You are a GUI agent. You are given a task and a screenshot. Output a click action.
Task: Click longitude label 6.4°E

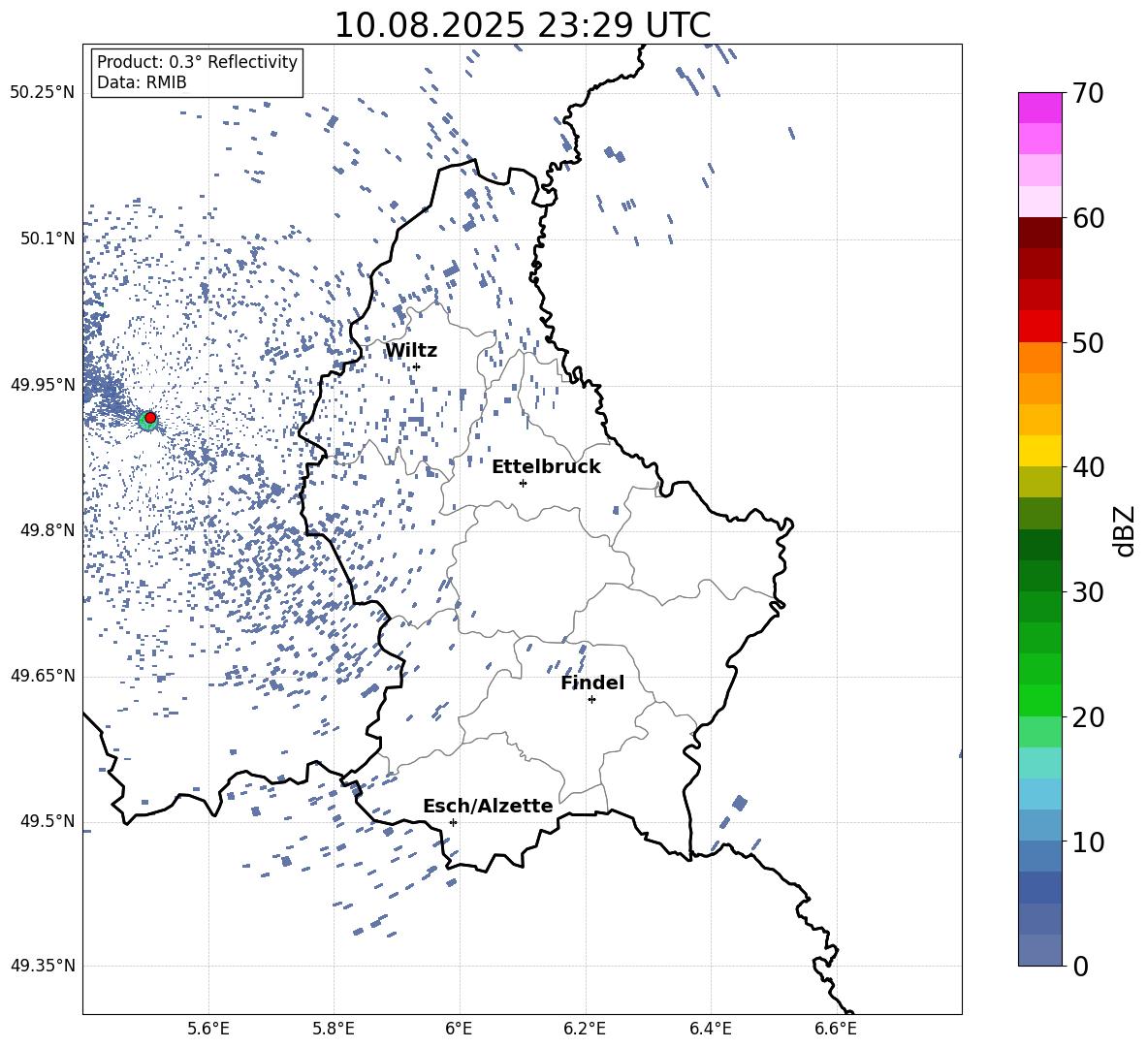pos(710,1029)
